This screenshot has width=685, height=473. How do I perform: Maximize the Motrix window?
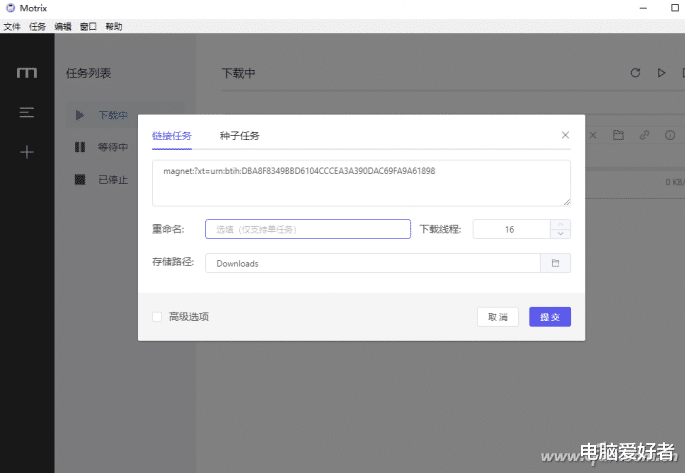675,8
